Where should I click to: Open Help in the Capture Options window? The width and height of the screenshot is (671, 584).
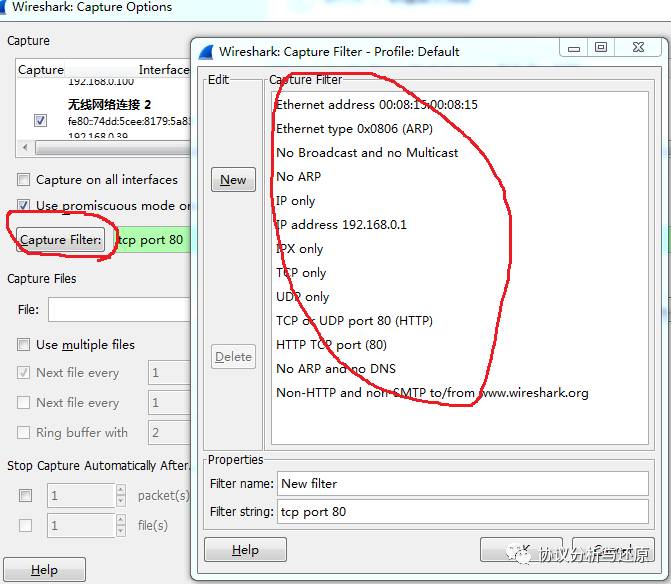click(44, 569)
